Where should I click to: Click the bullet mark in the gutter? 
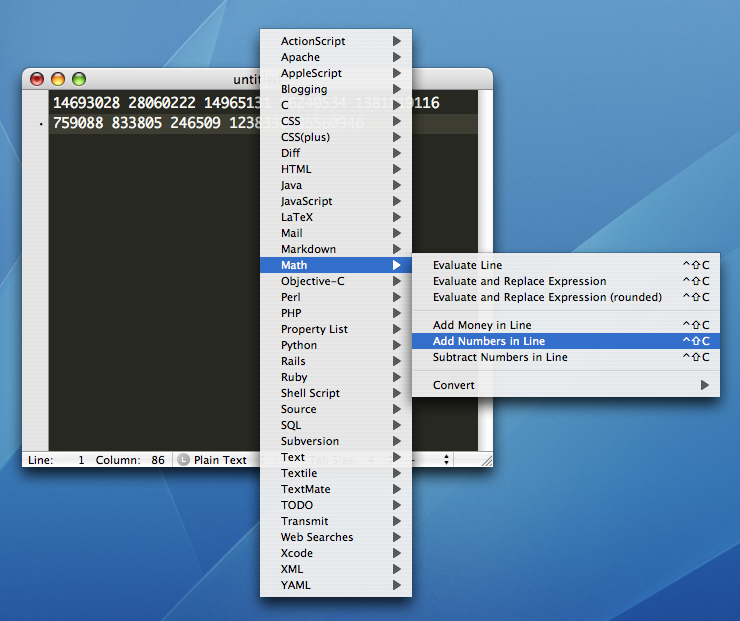[x=41, y=124]
